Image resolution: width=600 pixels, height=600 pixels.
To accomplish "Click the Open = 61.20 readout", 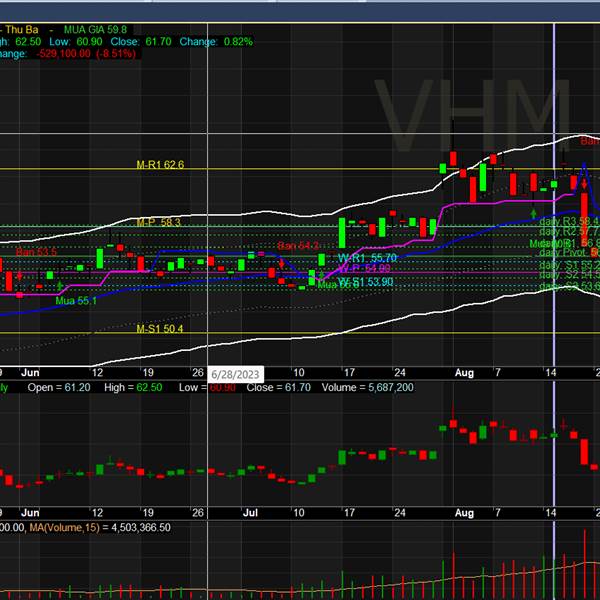I will (59, 388).
